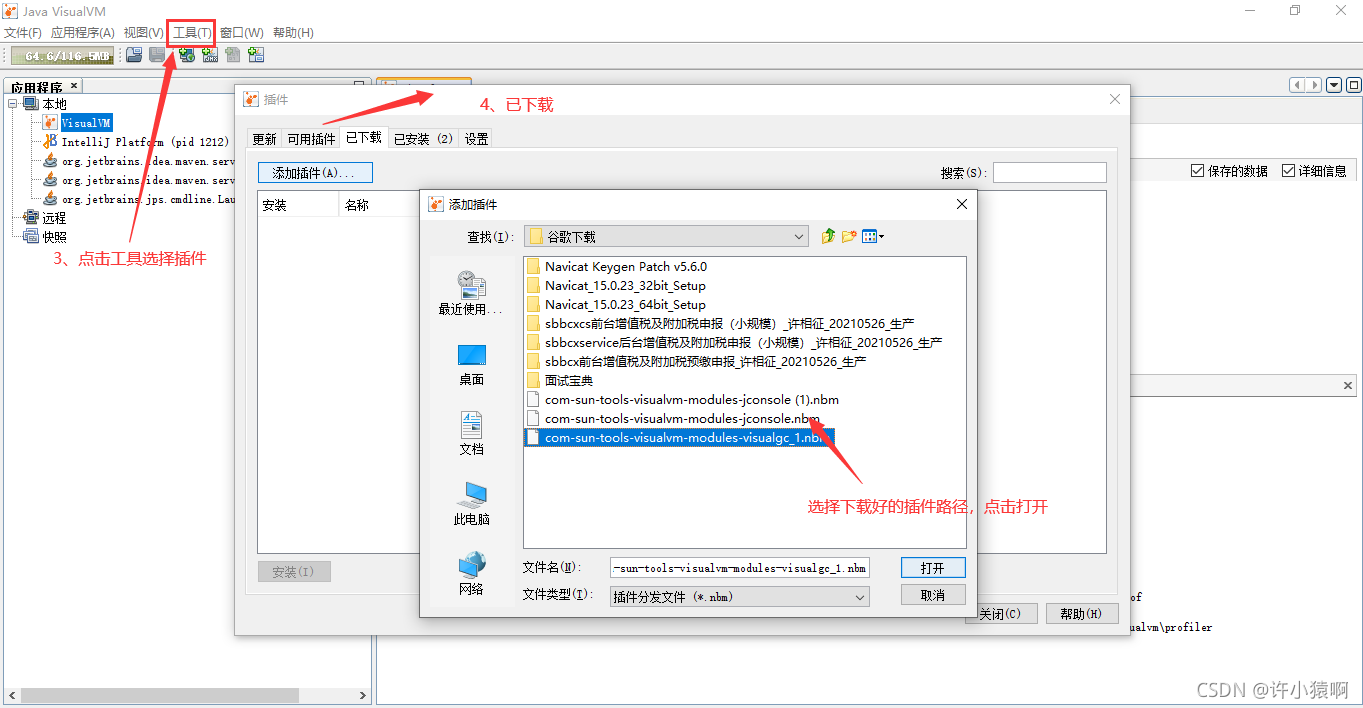The width and height of the screenshot is (1363, 708).
Task: Maximize the editor window icon at top right
Action: [x=1353, y=85]
